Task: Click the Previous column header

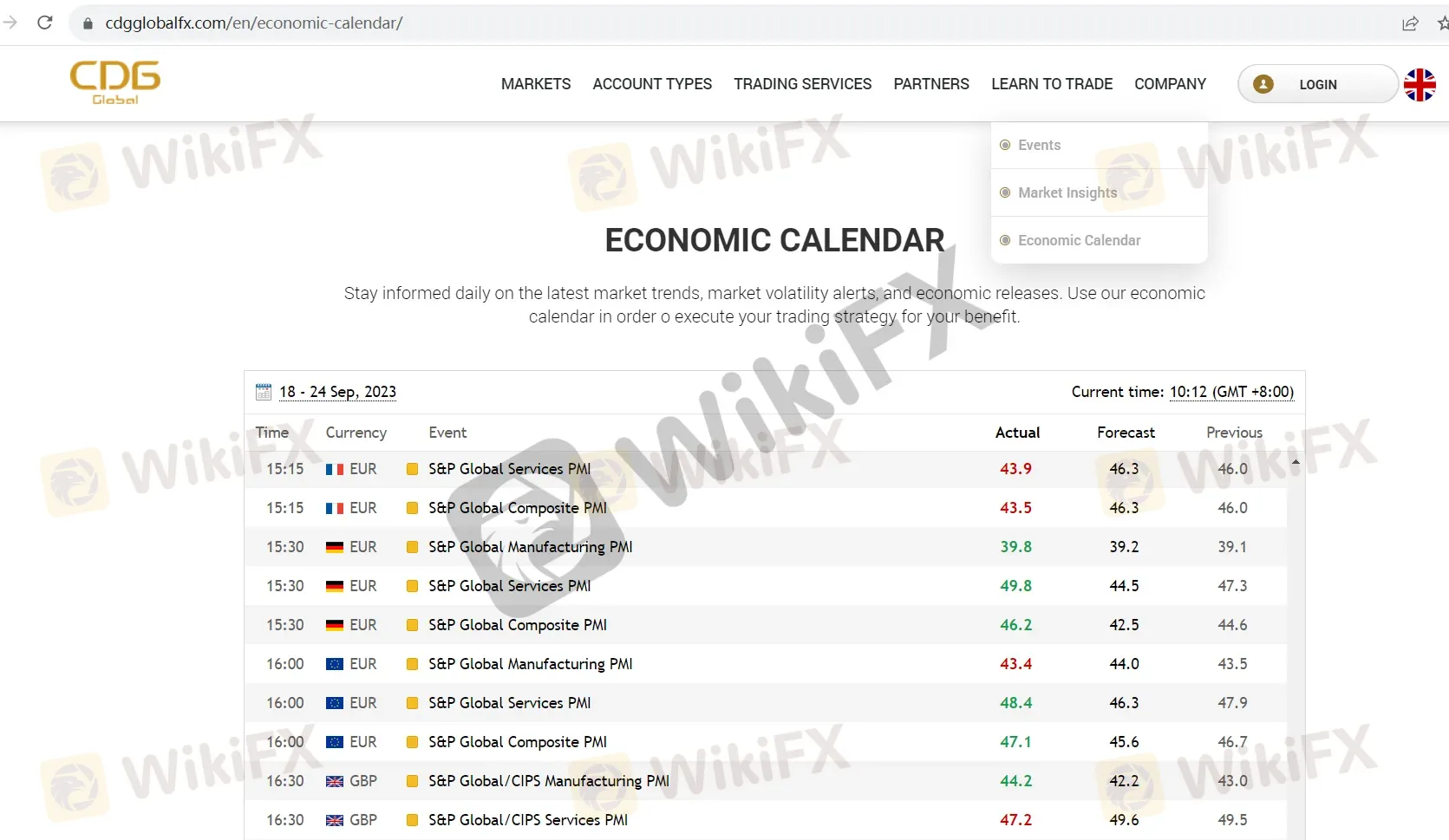Action: pyautogui.click(x=1234, y=433)
